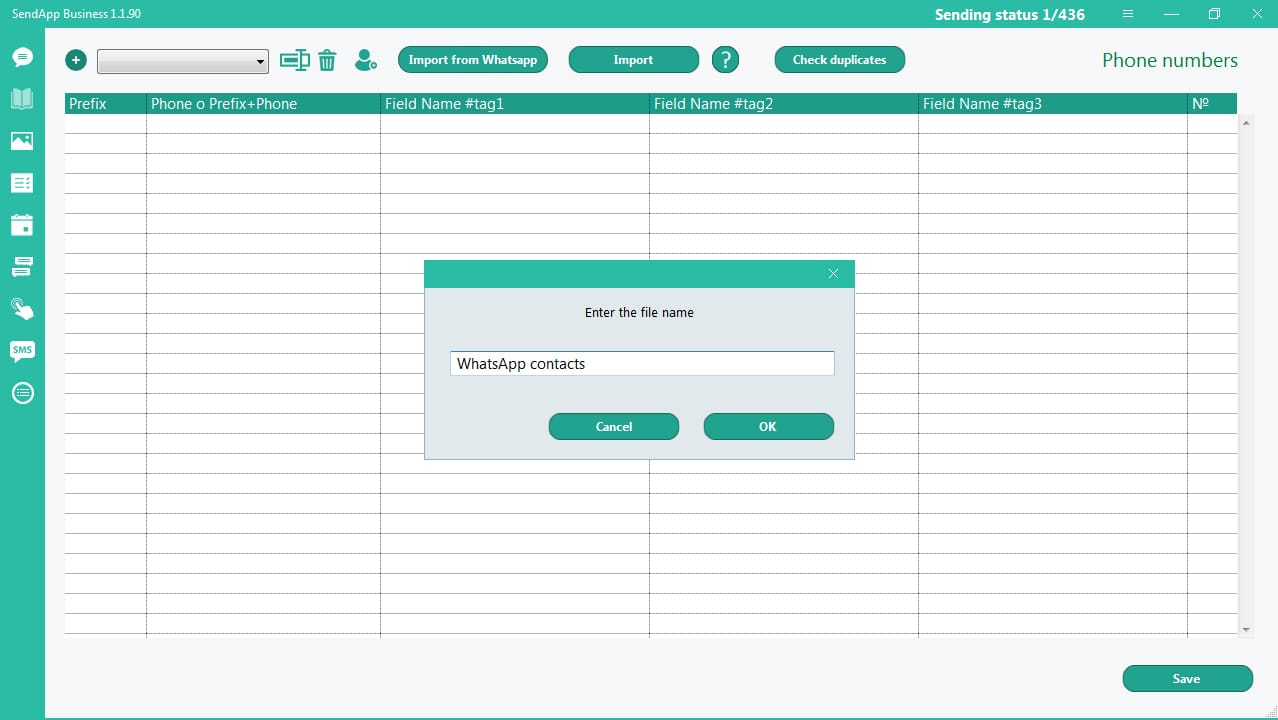Viewport: 1278px width, 720px height.
Task: Cancel the file name dialog
Action: 613,427
